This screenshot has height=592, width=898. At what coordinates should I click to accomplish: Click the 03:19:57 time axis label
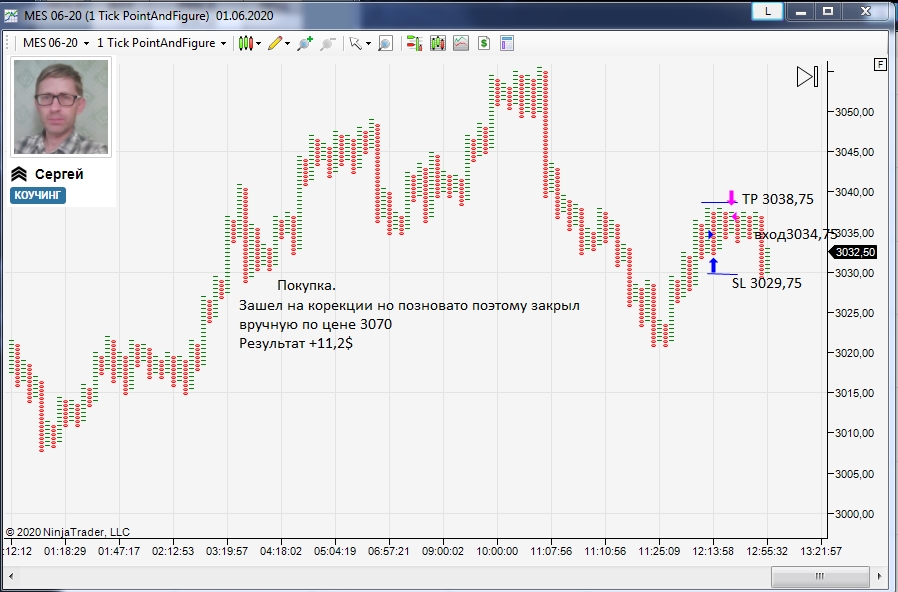[x=227, y=551]
